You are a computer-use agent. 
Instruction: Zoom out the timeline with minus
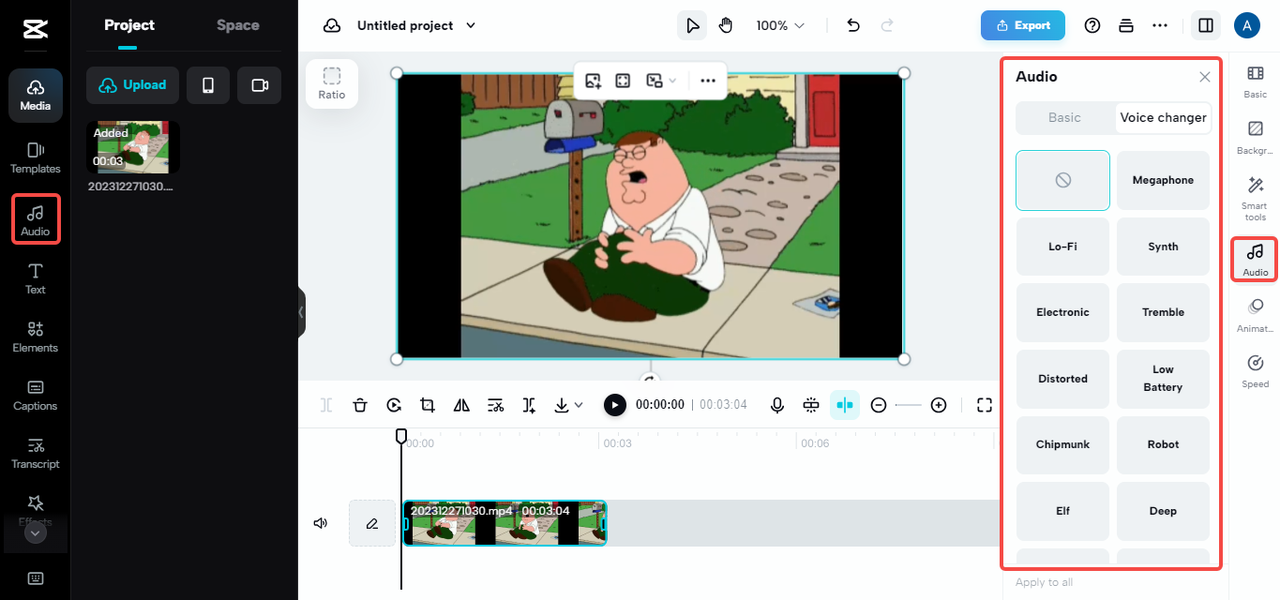878,405
